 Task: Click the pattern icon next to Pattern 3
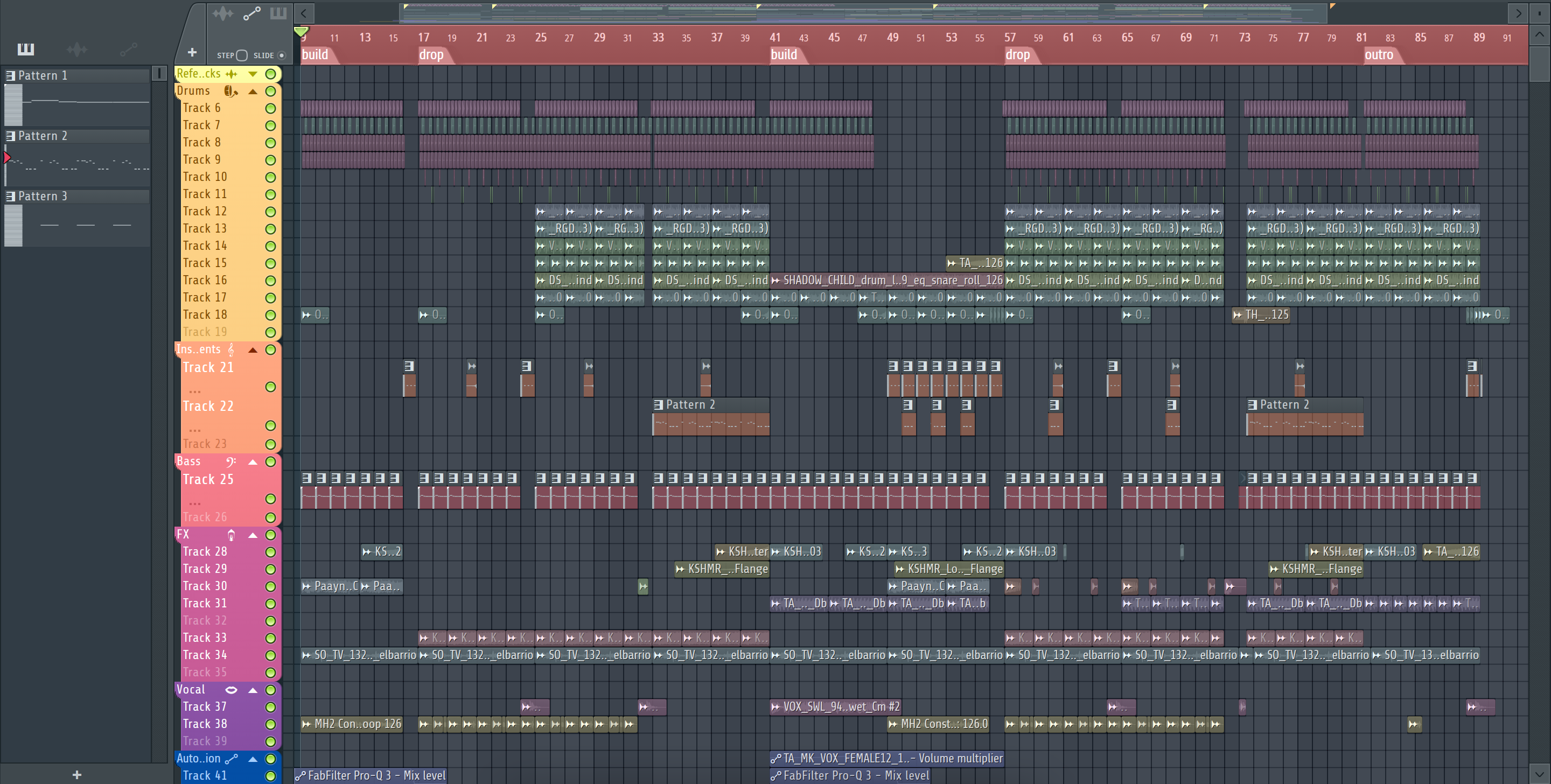point(10,195)
